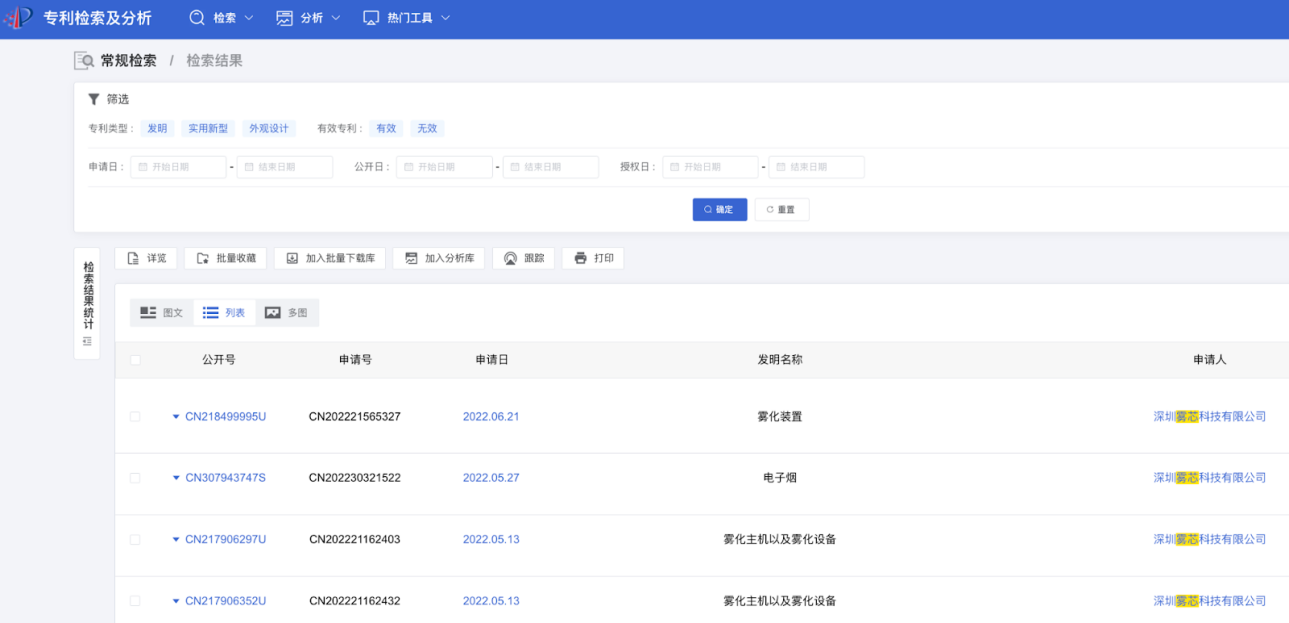Open publication CN217906352U

tap(226, 601)
